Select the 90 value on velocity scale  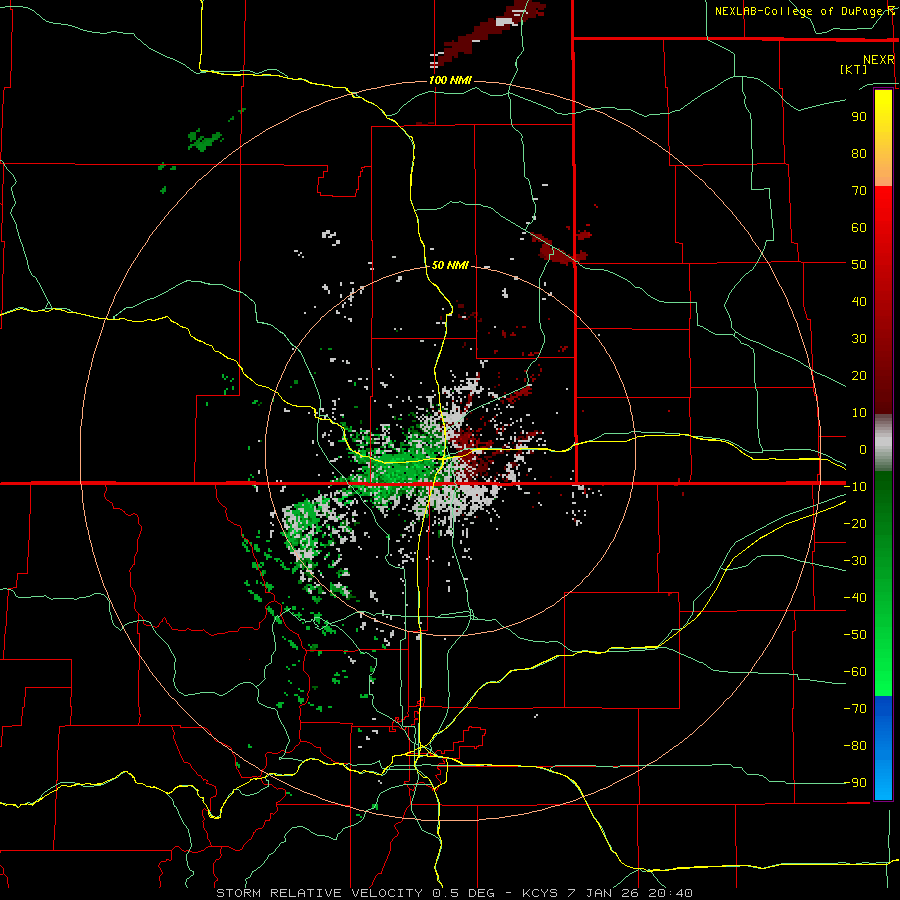[859, 117]
